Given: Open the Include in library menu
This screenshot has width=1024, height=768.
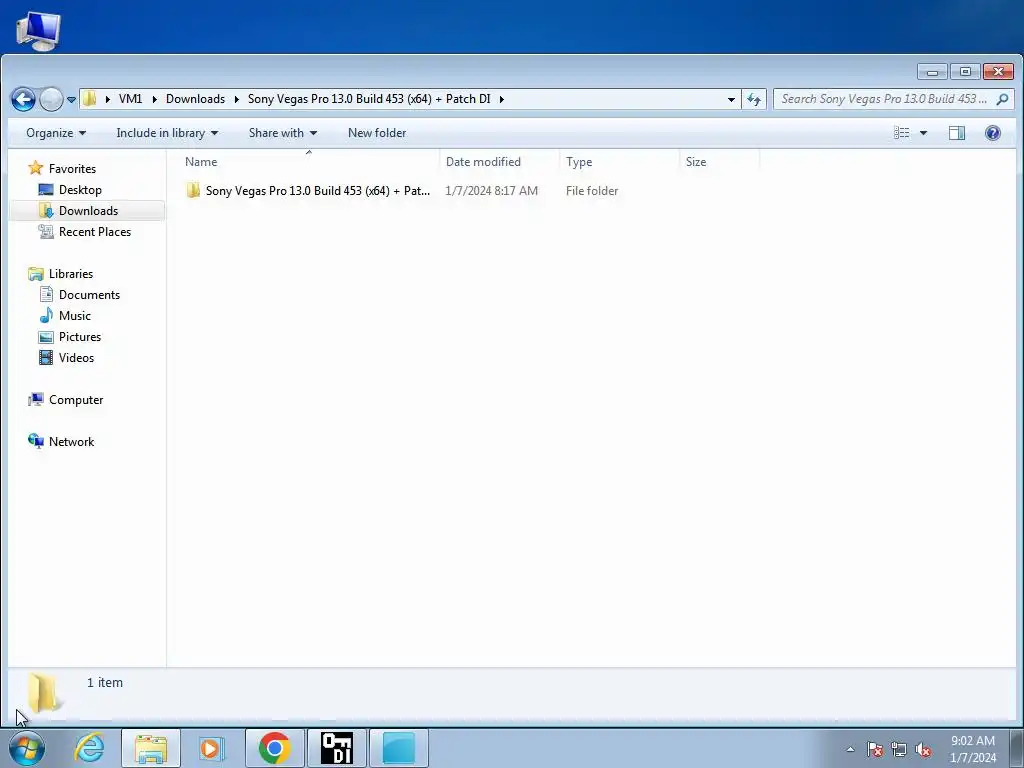Looking at the screenshot, I should 167,133.
